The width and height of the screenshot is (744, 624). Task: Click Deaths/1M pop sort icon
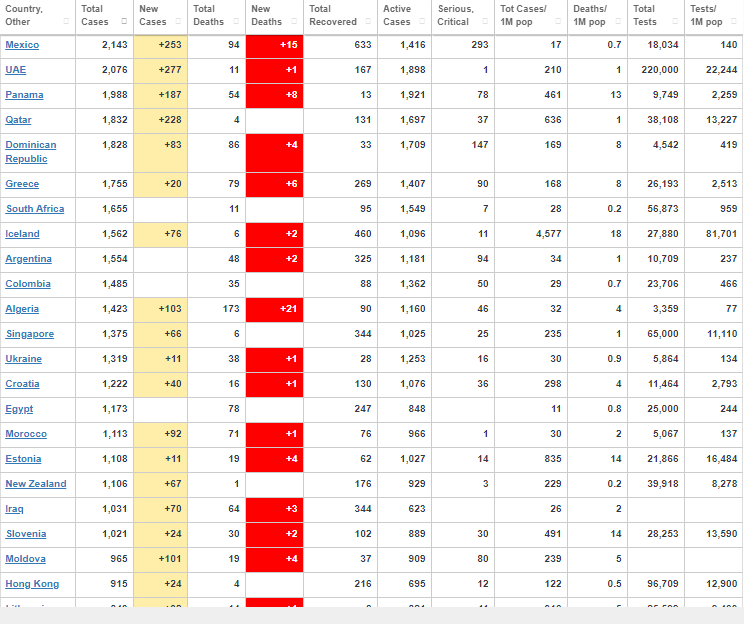[618, 21]
